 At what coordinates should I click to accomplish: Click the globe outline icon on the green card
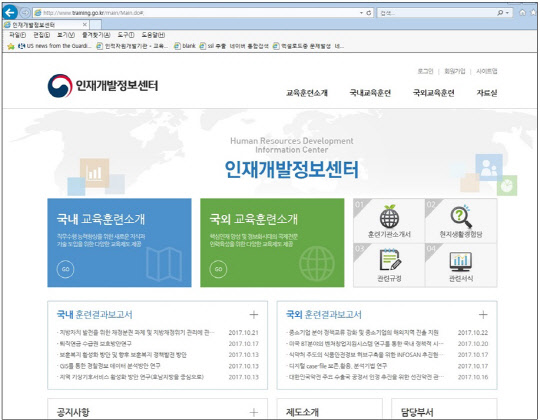tap(317, 263)
